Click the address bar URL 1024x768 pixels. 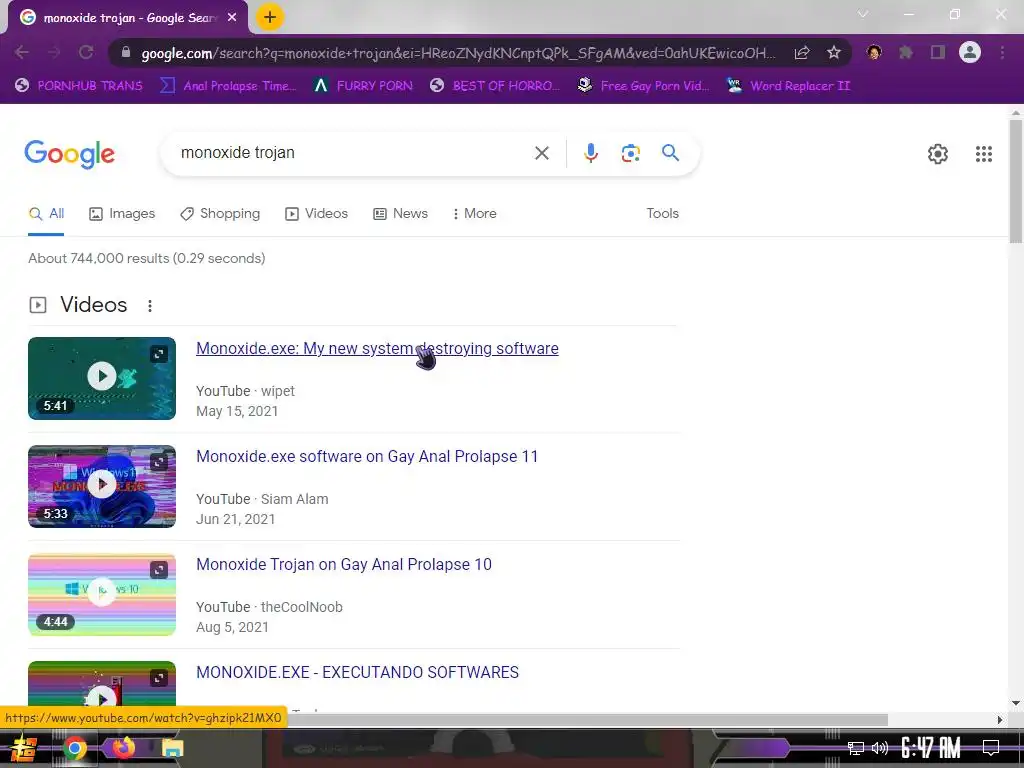point(457,53)
